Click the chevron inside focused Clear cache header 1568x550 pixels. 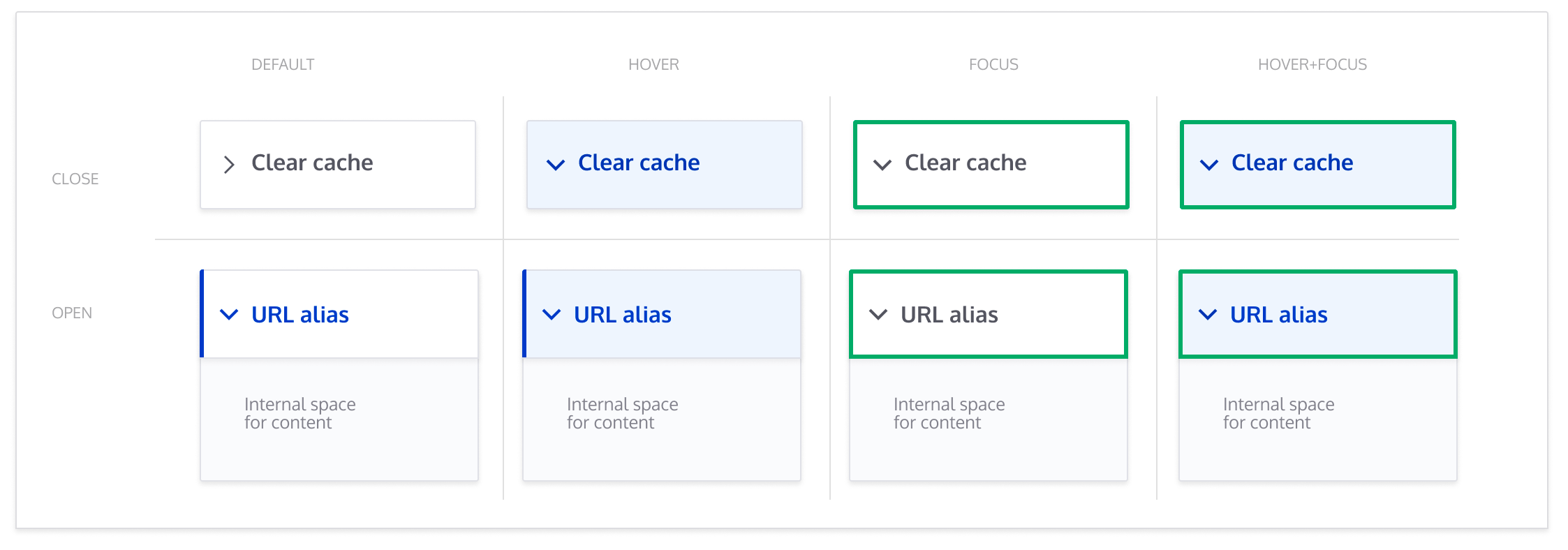pos(882,163)
